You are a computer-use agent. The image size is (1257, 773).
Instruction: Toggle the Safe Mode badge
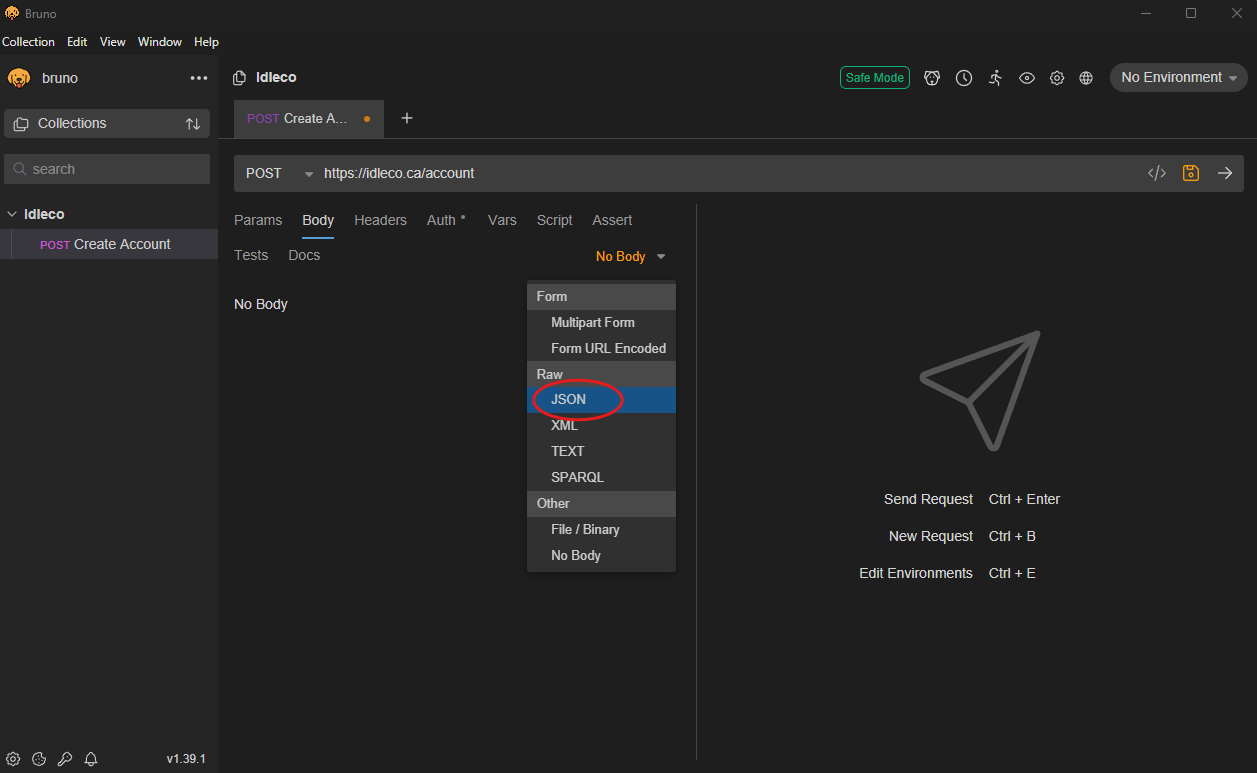tap(874, 78)
